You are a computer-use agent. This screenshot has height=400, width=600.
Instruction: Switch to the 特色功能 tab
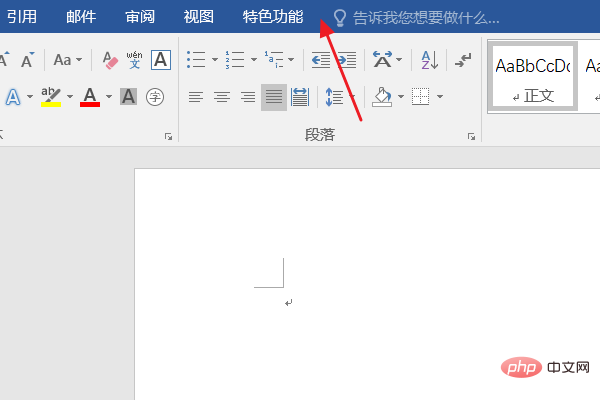(x=273, y=17)
